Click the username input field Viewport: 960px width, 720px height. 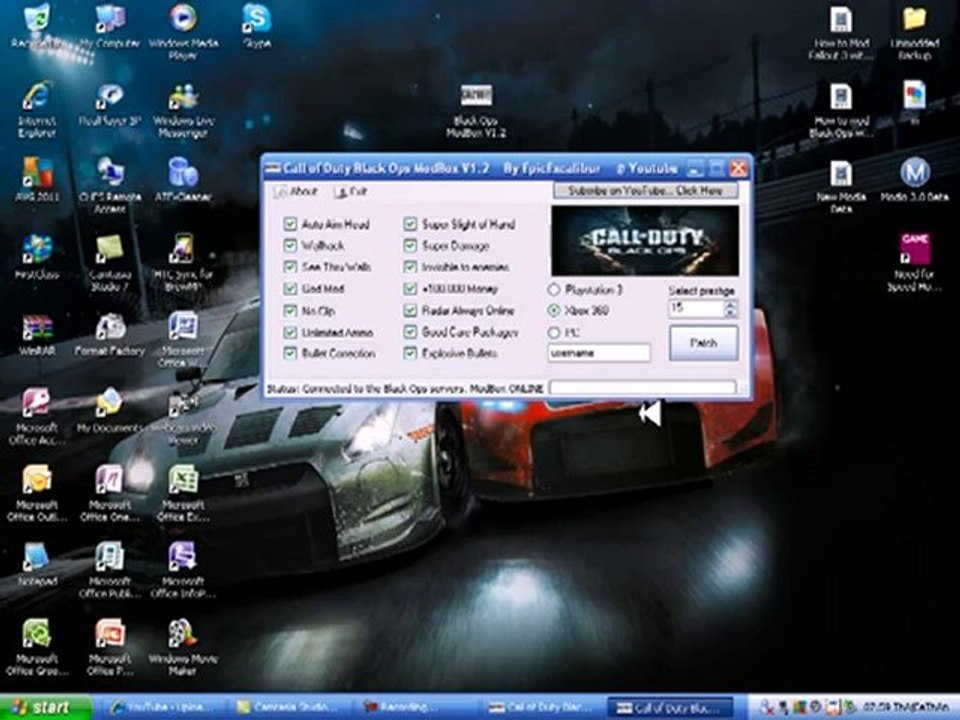599,353
